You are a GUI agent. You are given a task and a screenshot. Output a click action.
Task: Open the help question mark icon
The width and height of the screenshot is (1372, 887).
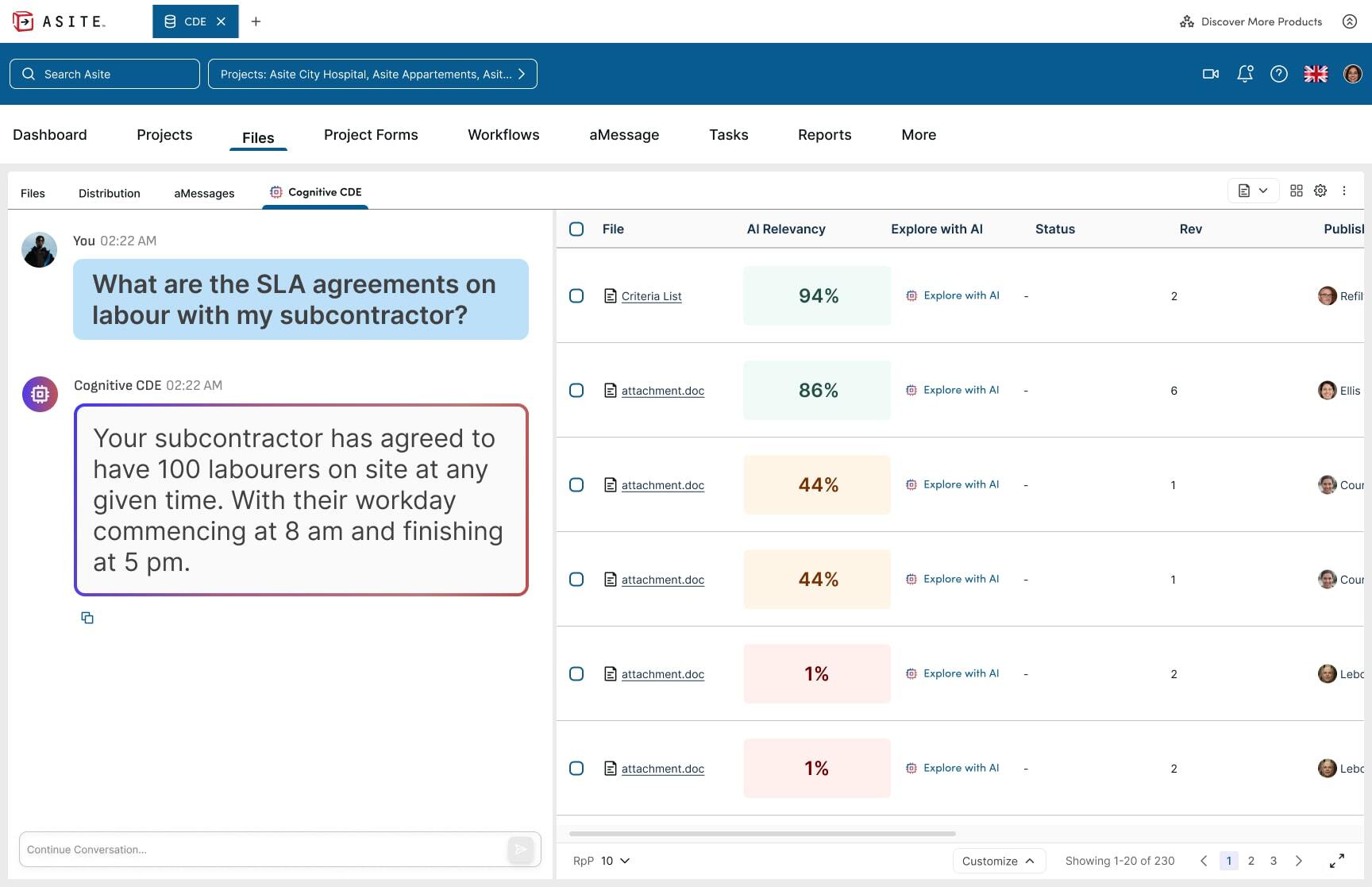point(1278,74)
